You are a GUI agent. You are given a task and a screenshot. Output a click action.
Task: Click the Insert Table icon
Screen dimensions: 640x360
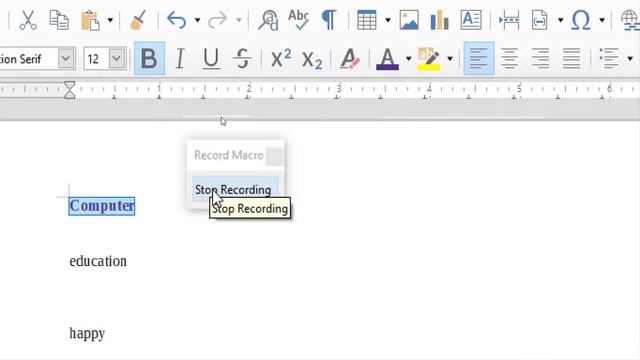[x=367, y=20]
